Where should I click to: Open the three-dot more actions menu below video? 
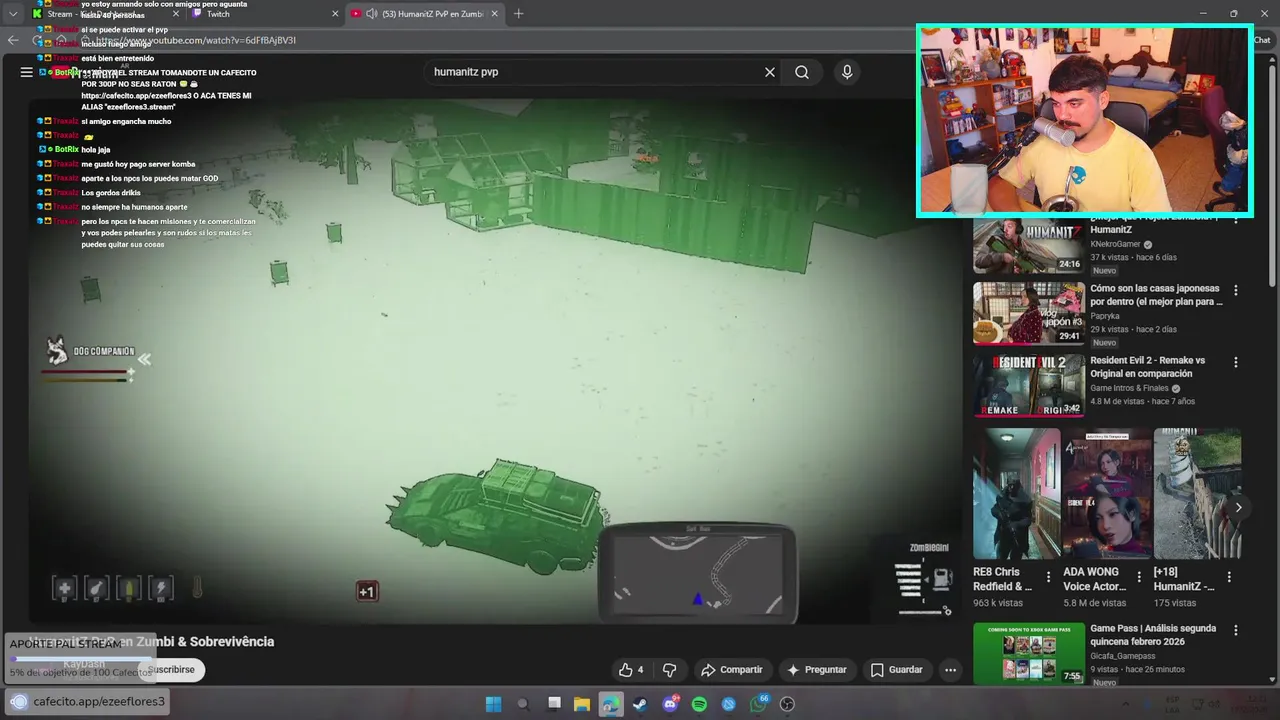[x=951, y=670]
